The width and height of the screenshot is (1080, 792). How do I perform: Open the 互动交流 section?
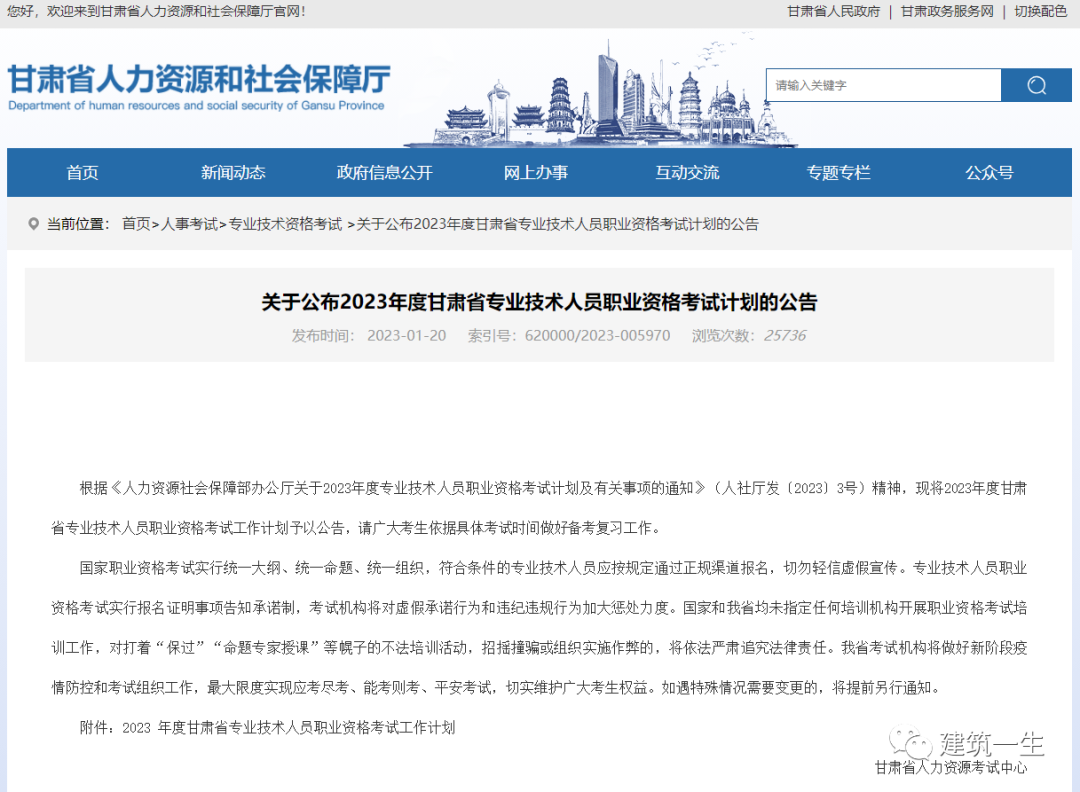point(686,172)
